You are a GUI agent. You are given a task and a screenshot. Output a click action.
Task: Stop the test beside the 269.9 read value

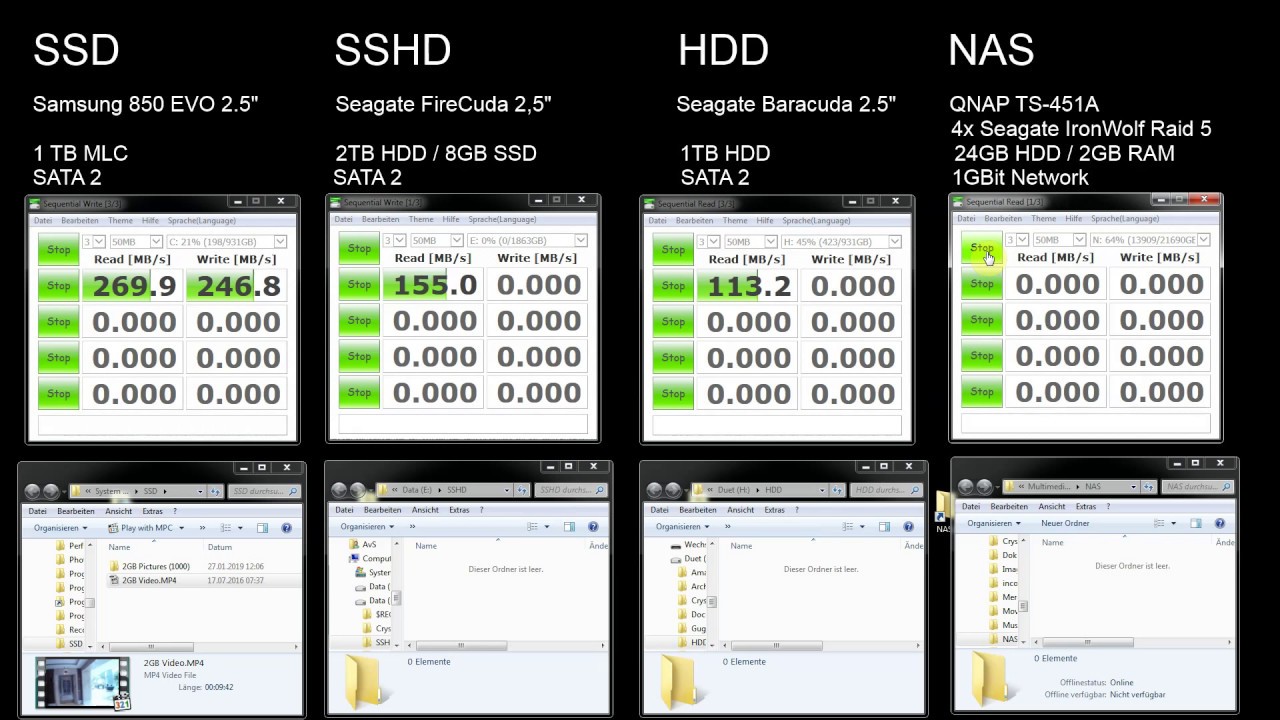[x=59, y=286]
